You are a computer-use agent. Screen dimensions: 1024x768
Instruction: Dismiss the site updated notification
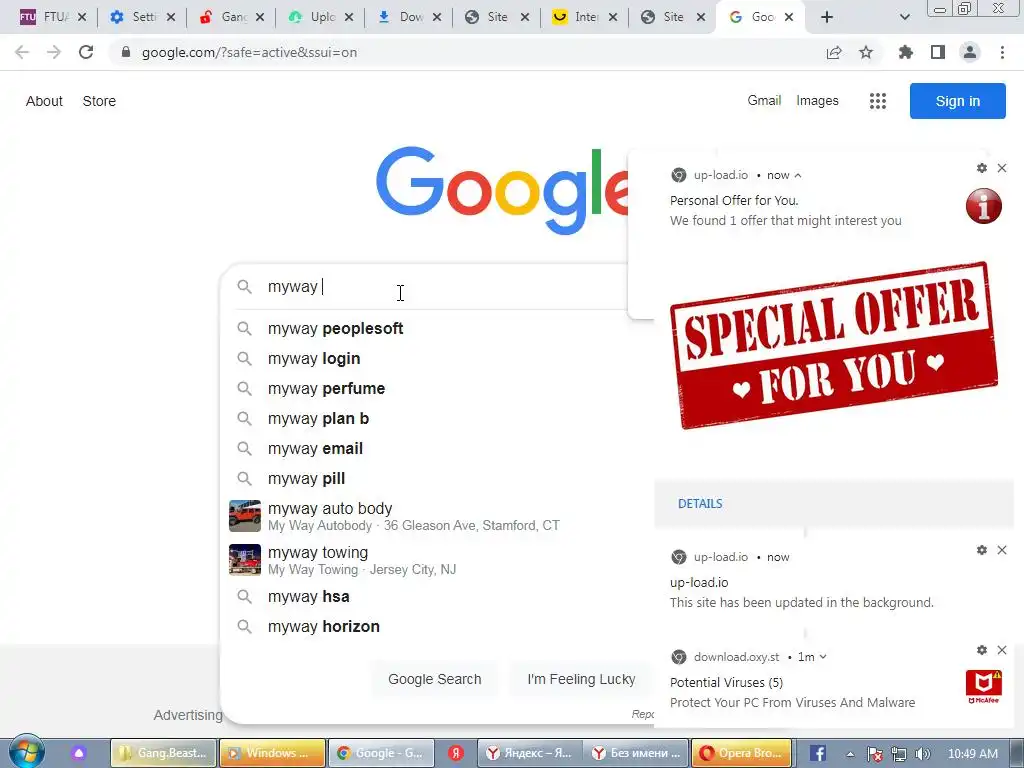tap(1002, 550)
